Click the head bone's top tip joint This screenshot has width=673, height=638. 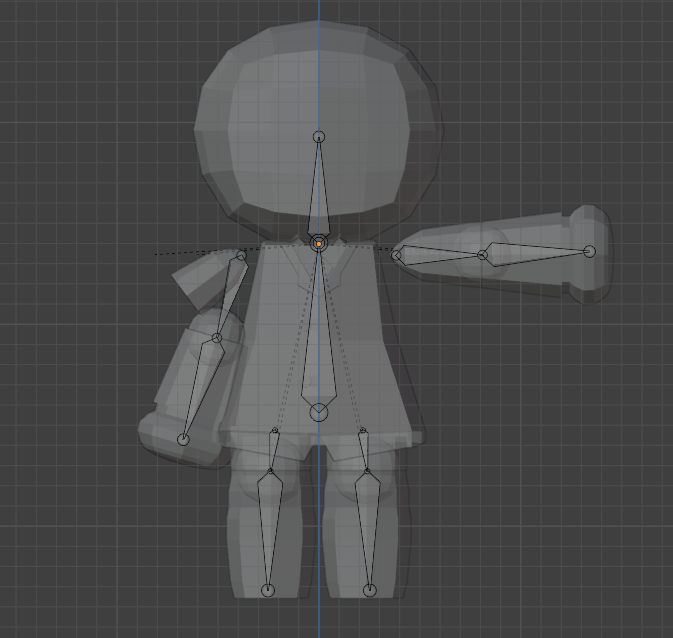[x=319, y=137]
